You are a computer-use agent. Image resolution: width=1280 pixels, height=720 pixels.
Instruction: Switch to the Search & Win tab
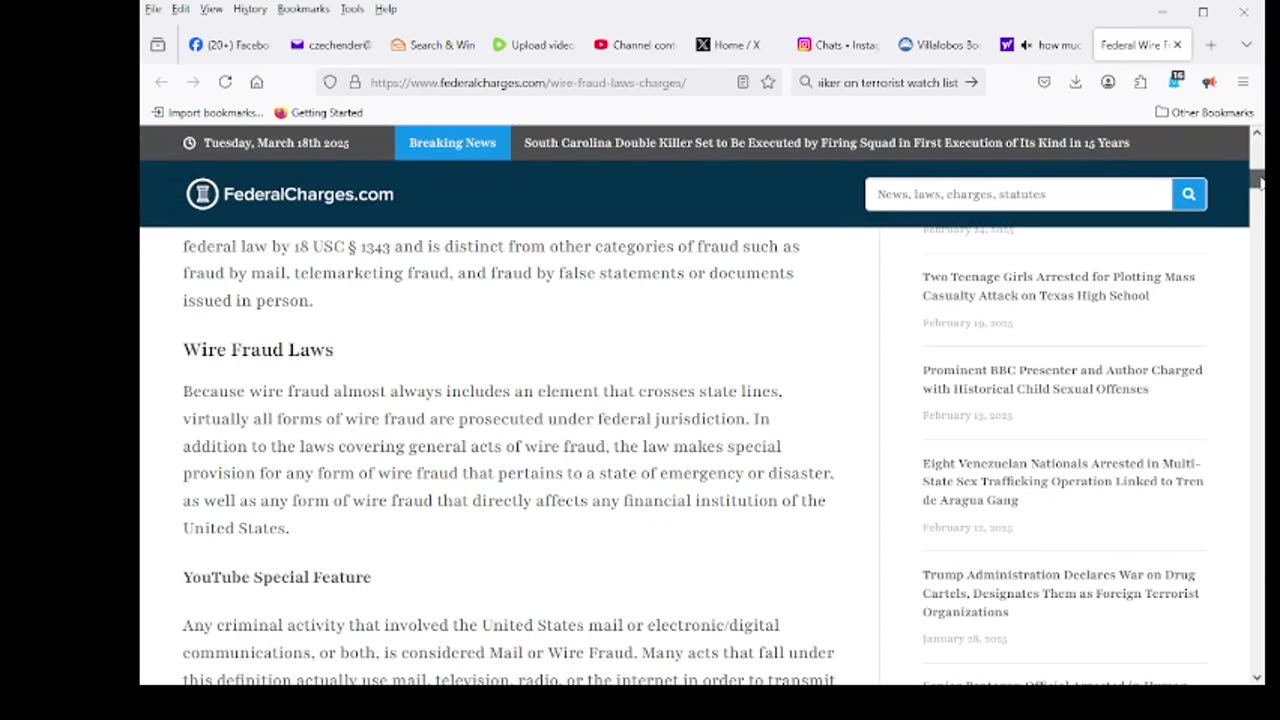(432, 45)
